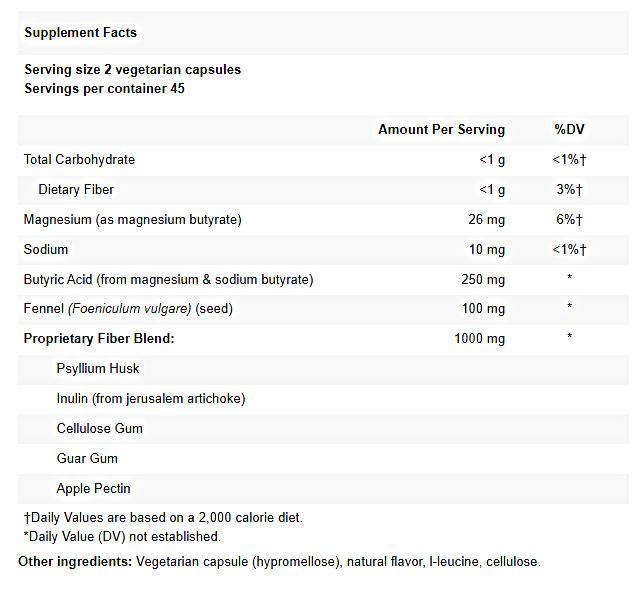This screenshot has height=592, width=643.
Task: Click the Butyric Acid row label
Action: tap(168, 279)
